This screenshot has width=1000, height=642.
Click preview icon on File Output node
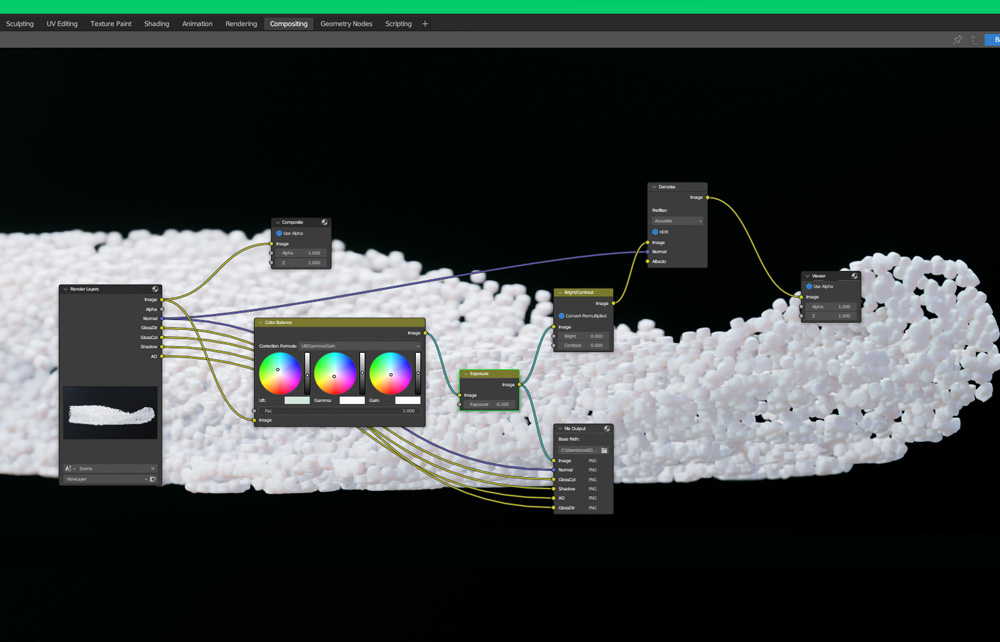[606, 428]
